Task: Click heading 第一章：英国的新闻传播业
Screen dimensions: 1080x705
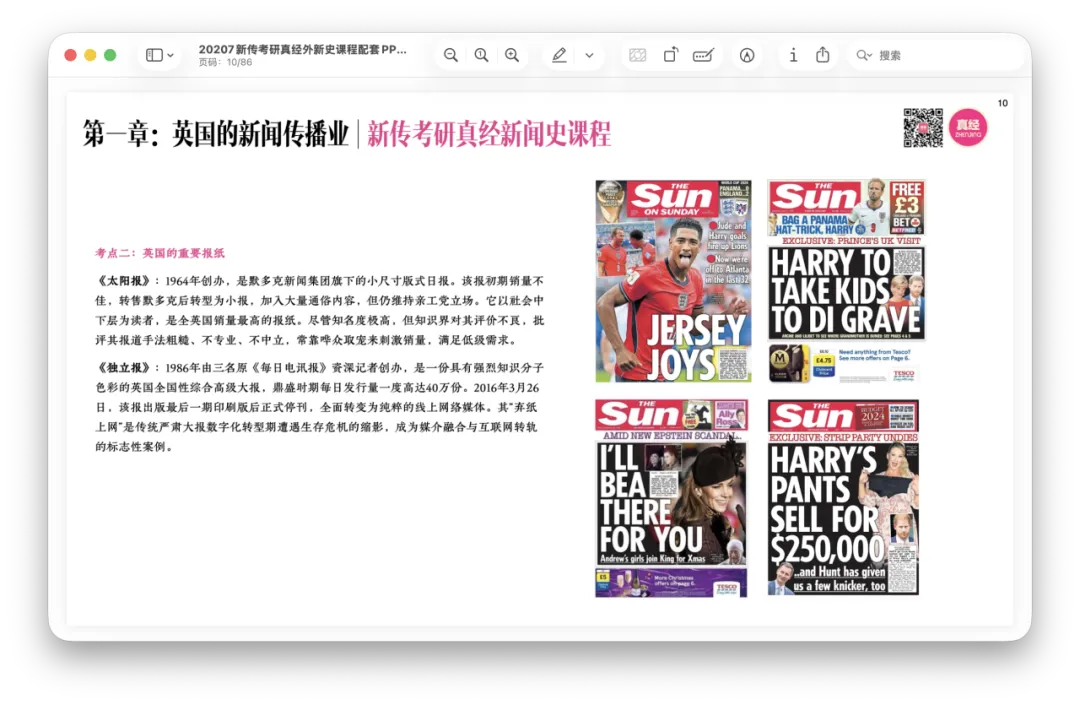Action: pos(216,134)
